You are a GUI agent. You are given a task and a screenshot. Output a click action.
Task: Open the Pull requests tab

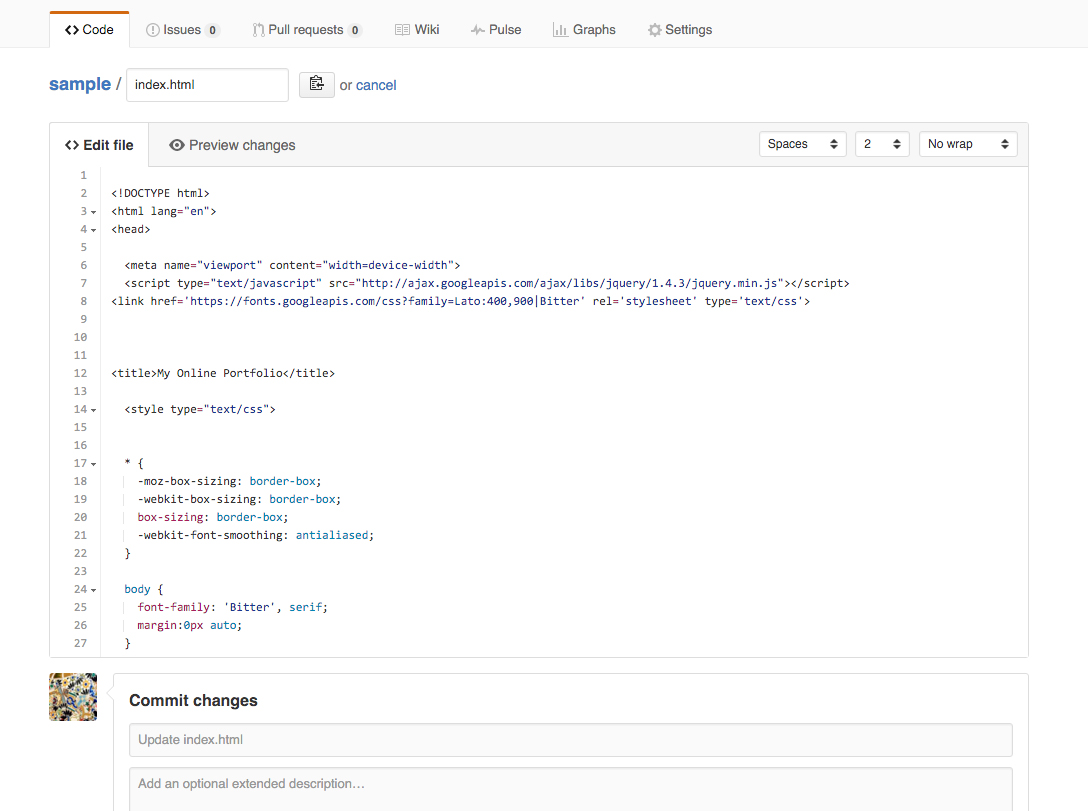[x=306, y=30]
